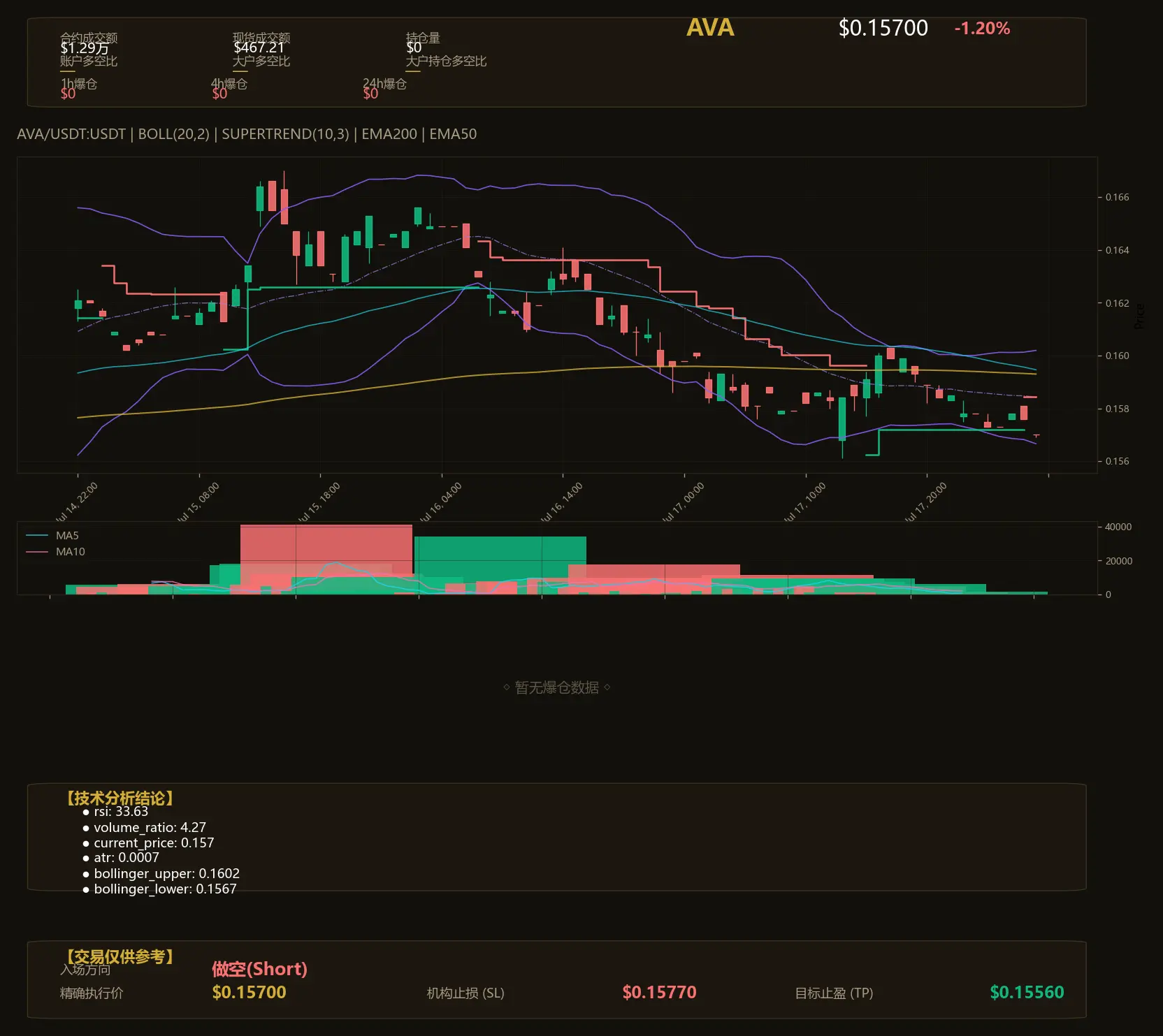Click the Jul 17, 10:00 time axis label
The width and height of the screenshot is (1163, 1036).
(804, 502)
